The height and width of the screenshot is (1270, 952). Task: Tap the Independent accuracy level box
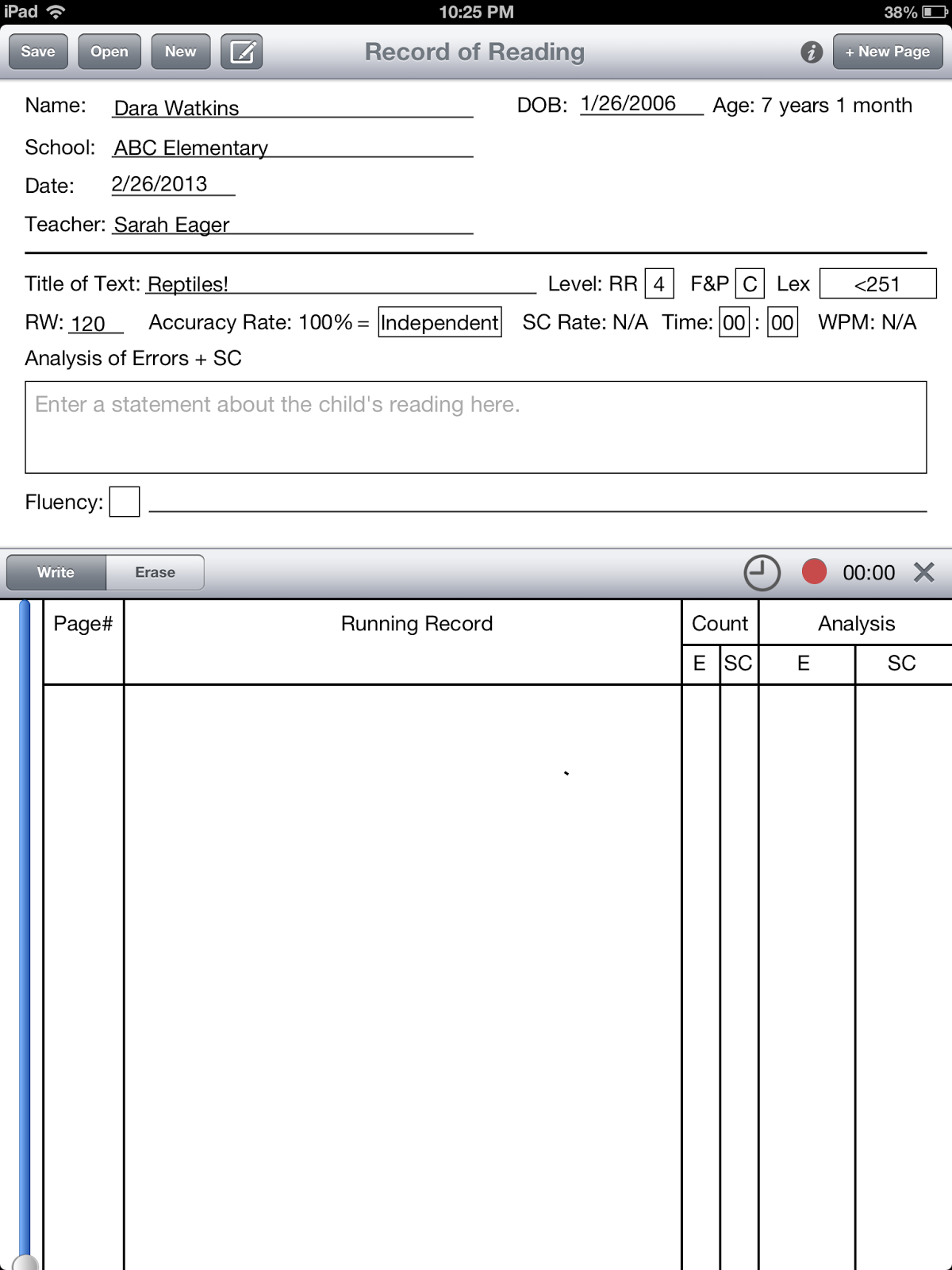440,322
